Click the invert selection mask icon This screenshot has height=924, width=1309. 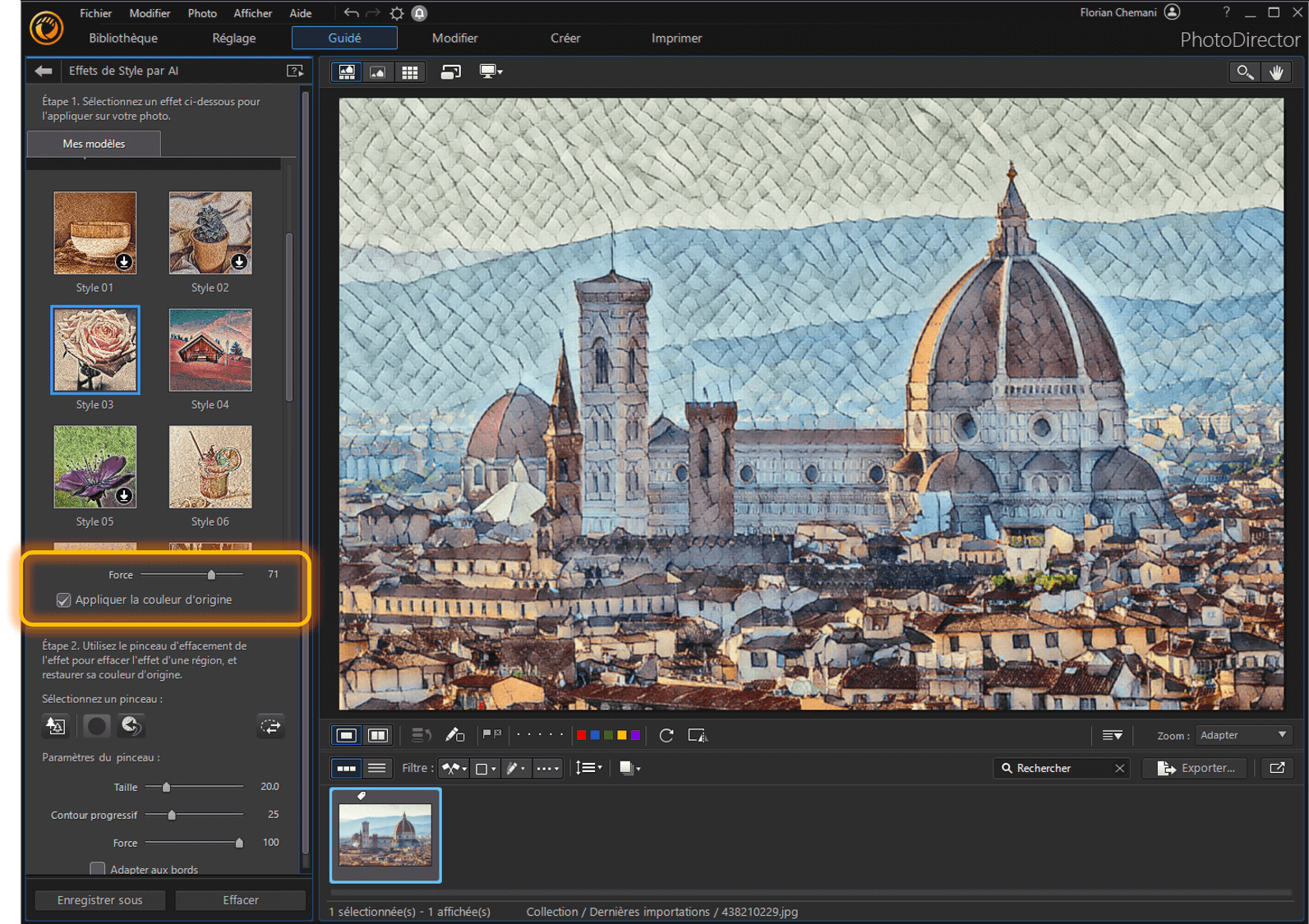point(270,726)
